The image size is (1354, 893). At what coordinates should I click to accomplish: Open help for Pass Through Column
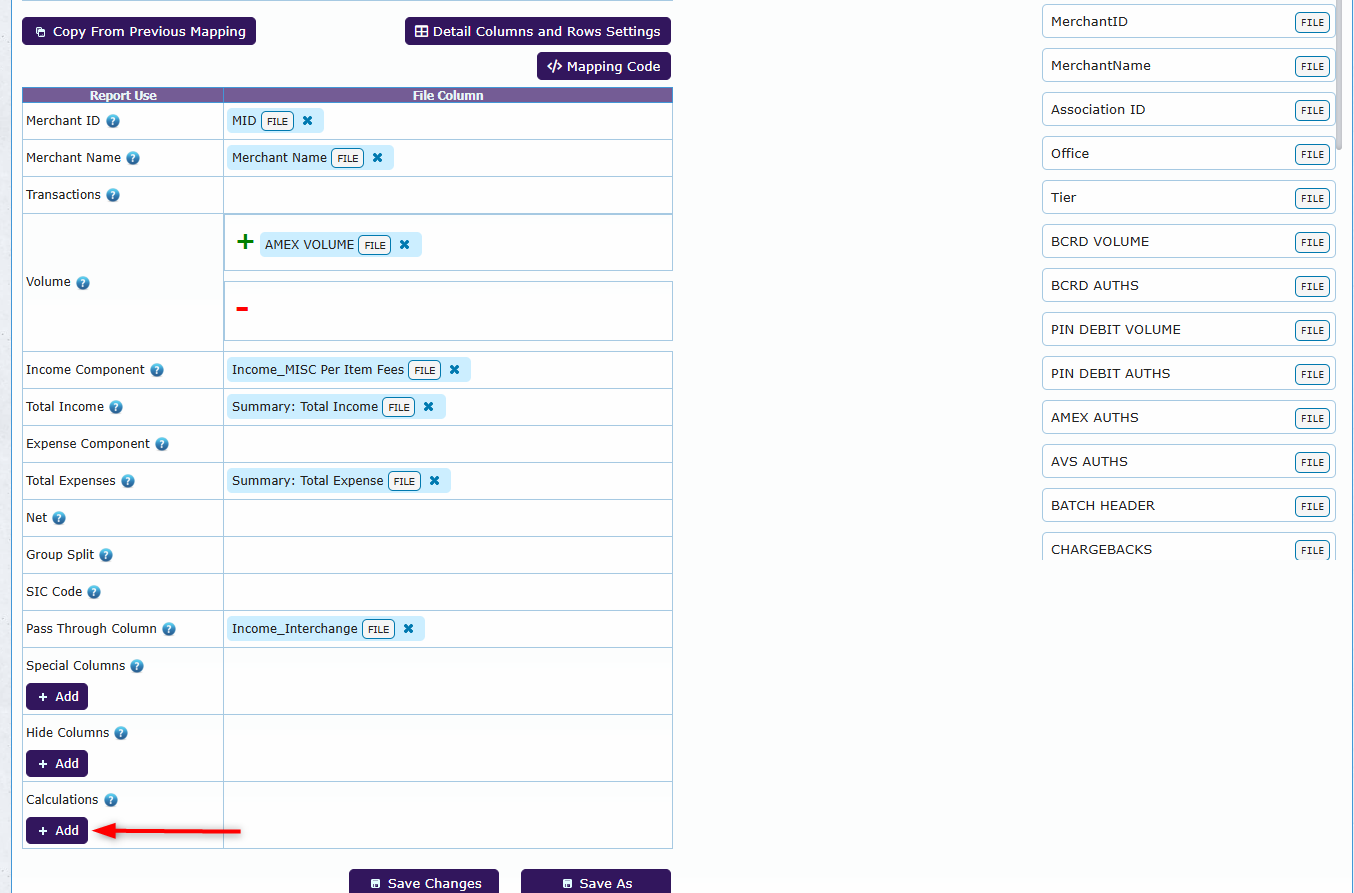169,629
